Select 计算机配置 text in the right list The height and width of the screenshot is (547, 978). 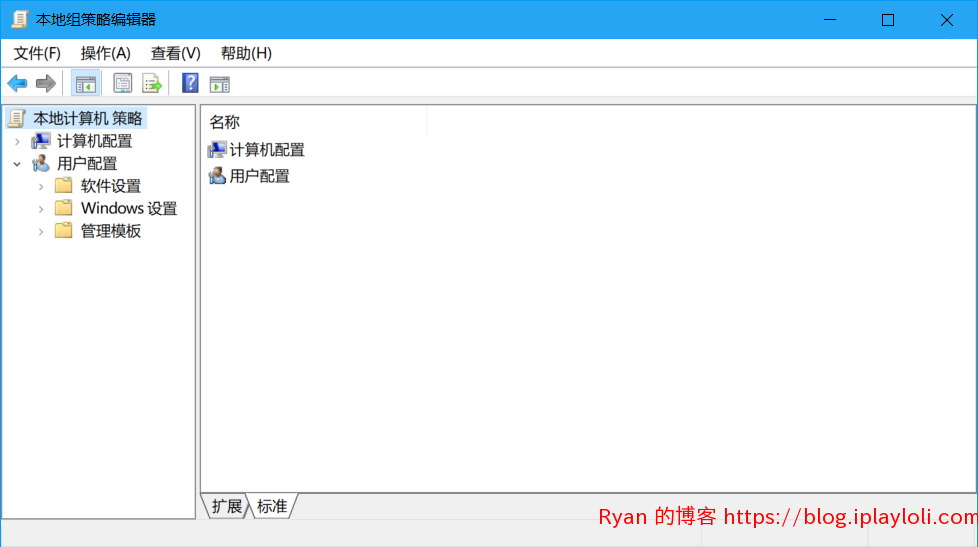click(x=267, y=150)
